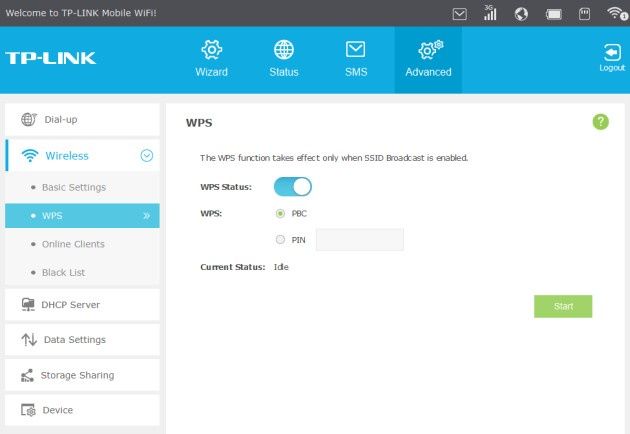Viewport: 630px width, 434px height.
Task: Open the Wizard gear icon
Action: tap(212, 50)
